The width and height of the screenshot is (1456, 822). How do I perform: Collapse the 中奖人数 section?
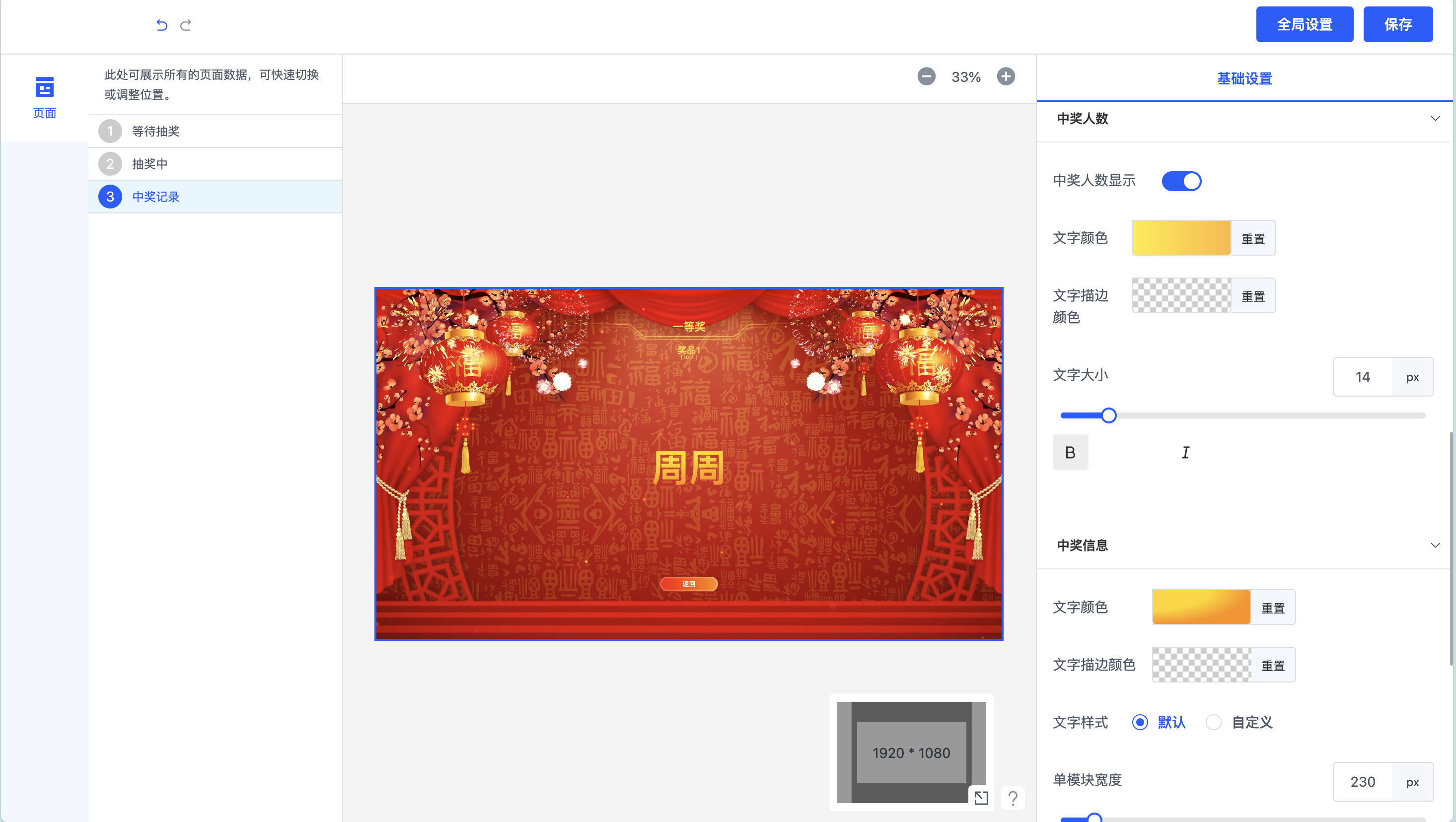pyautogui.click(x=1435, y=119)
